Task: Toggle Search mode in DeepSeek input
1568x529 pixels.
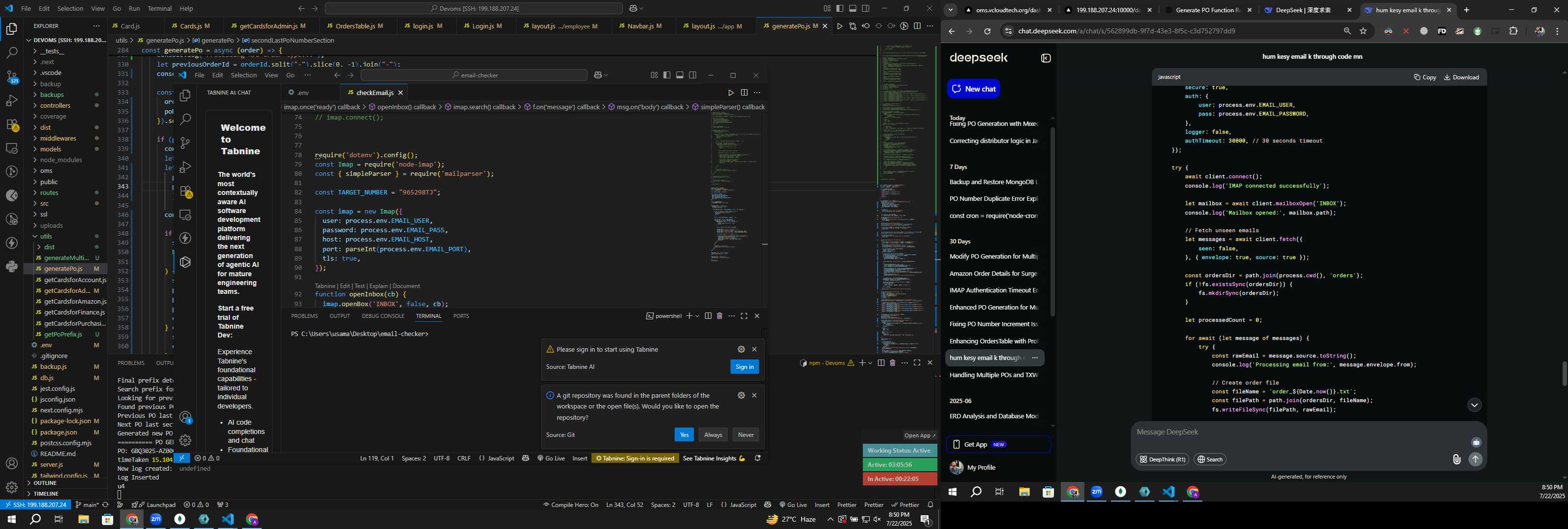Action: coord(1209,459)
